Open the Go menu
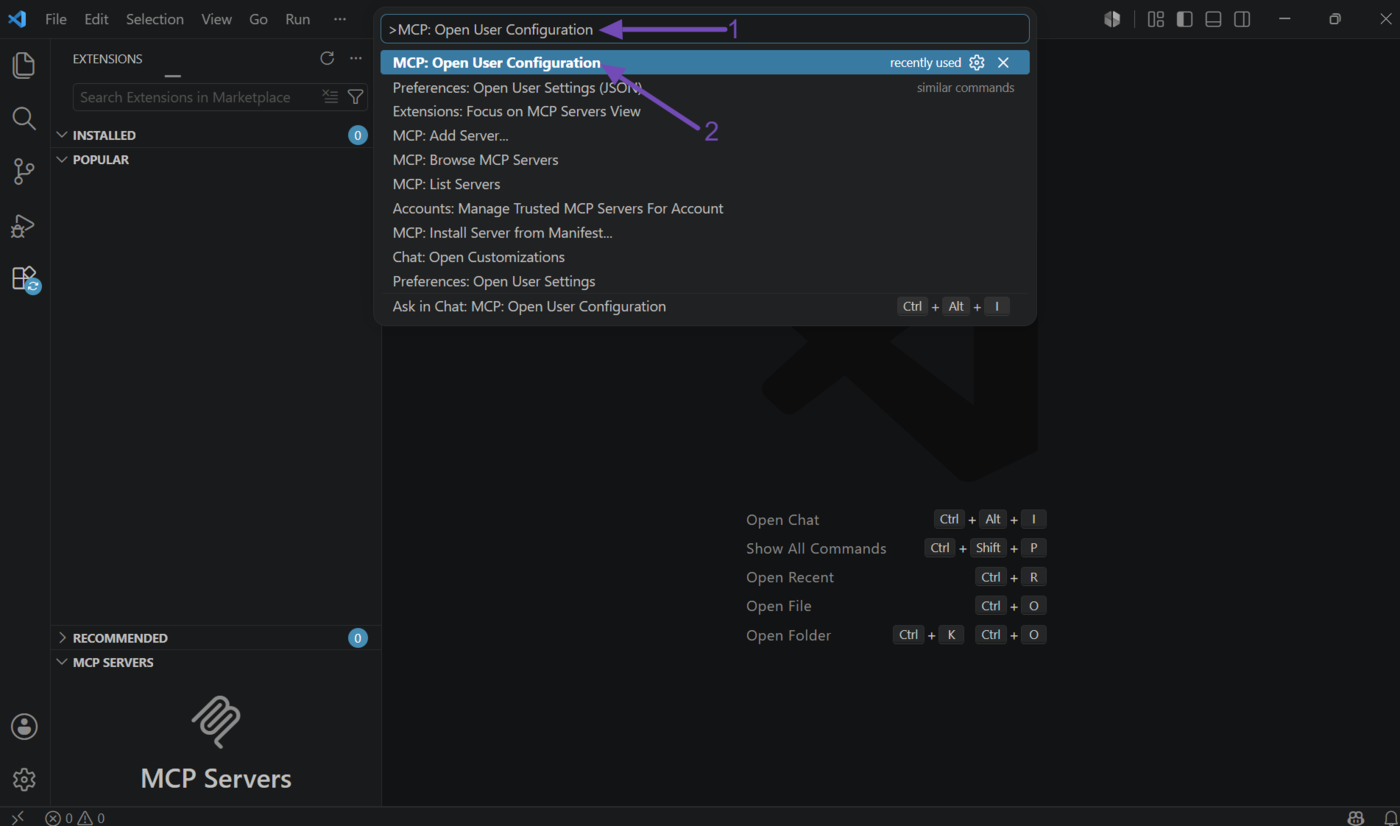 click(258, 19)
